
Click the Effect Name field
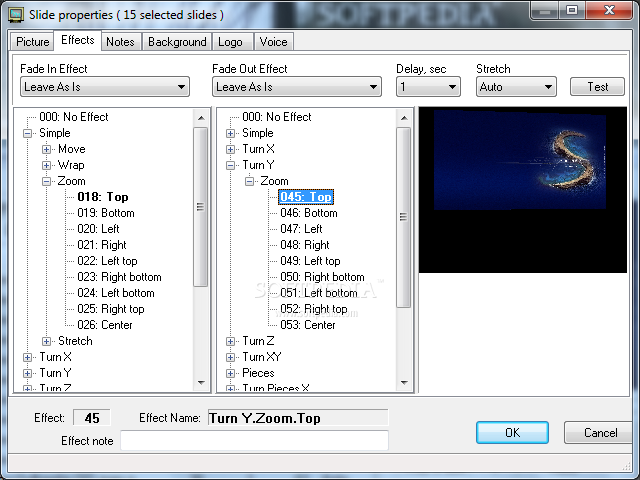[298, 418]
